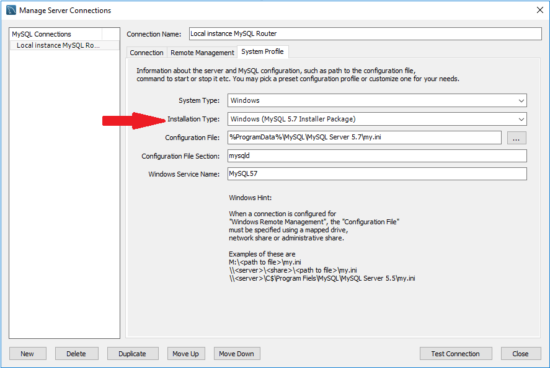Click the \\<server>\<share>\<path to file>\my.ini example
Image resolution: width=550 pixels, height=368 pixels.
point(293,270)
